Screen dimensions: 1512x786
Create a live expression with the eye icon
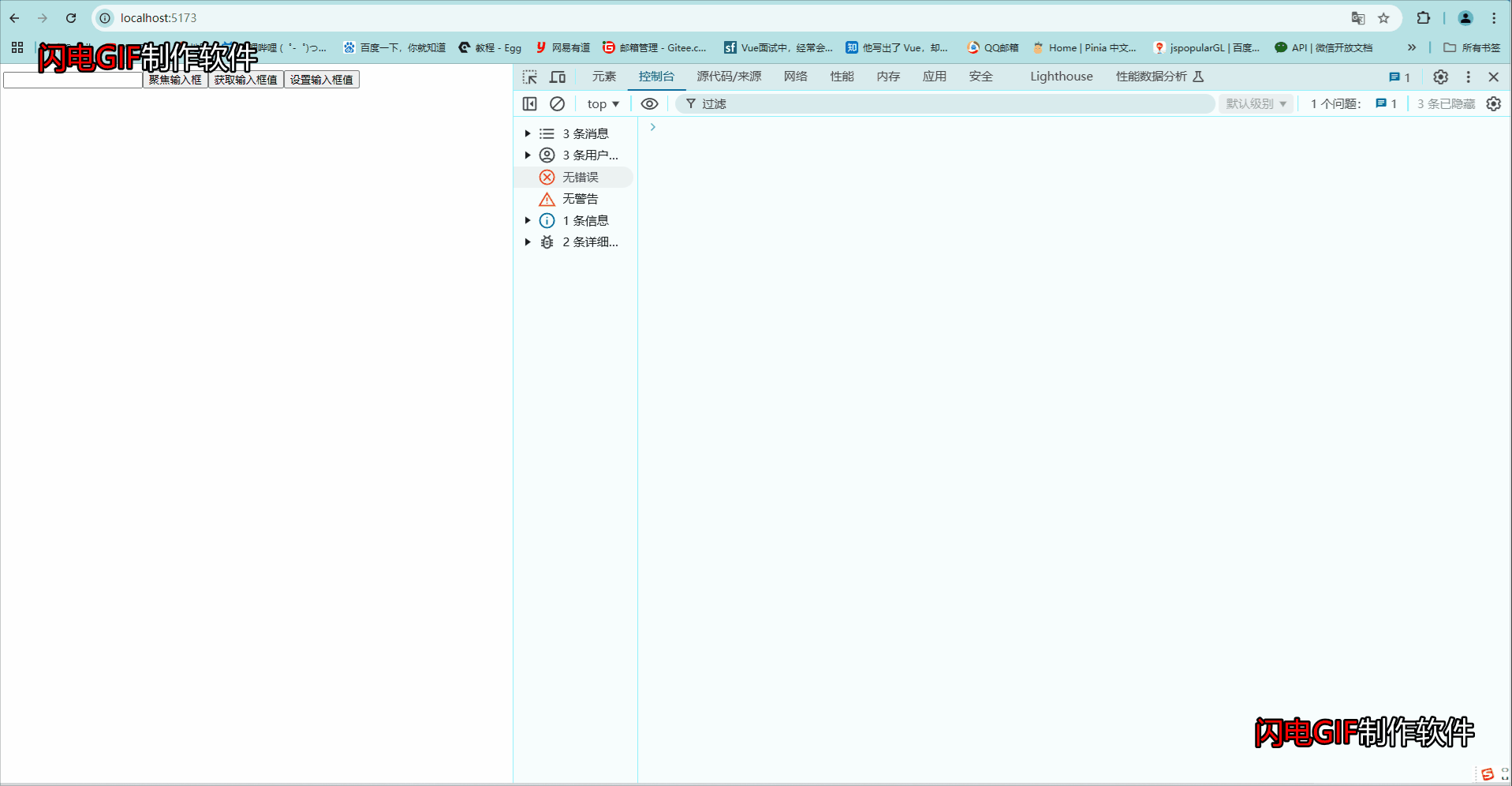[648, 103]
